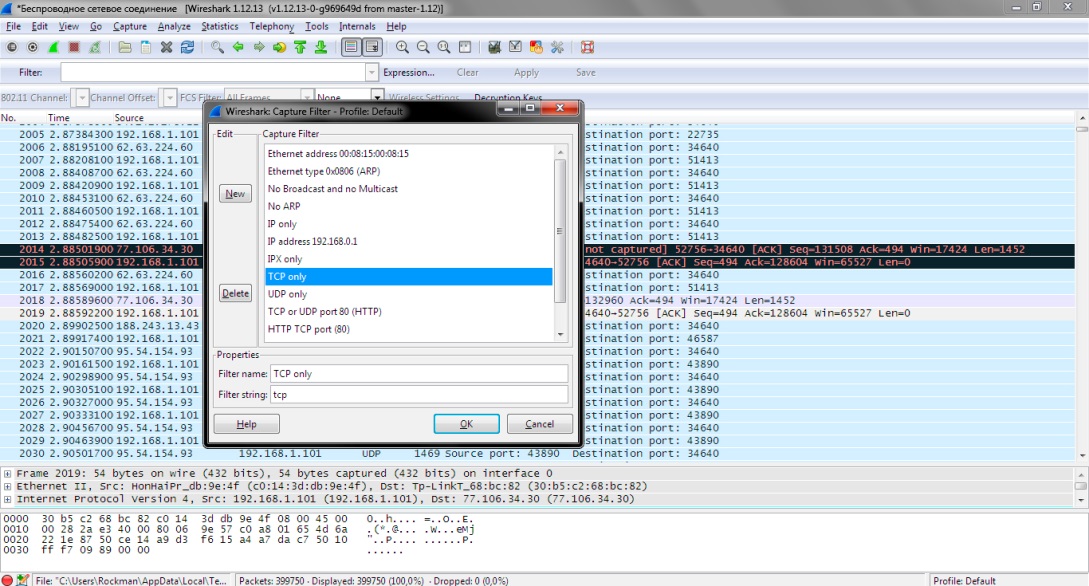Edit display filters toolbar icon
Image resolution: width=1089 pixels, height=586 pixels.
(515, 47)
